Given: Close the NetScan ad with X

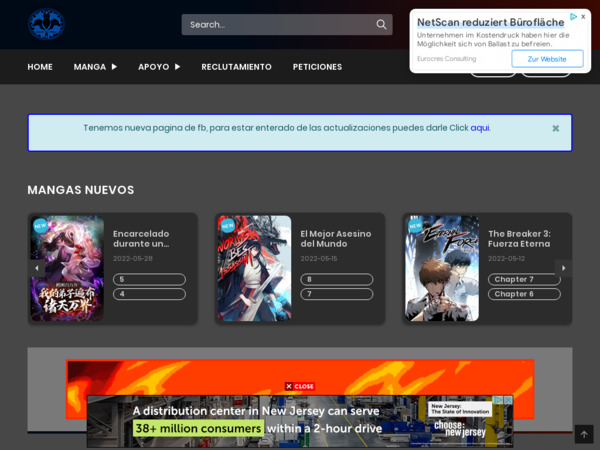Looking at the screenshot, I should click(x=583, y=16).
